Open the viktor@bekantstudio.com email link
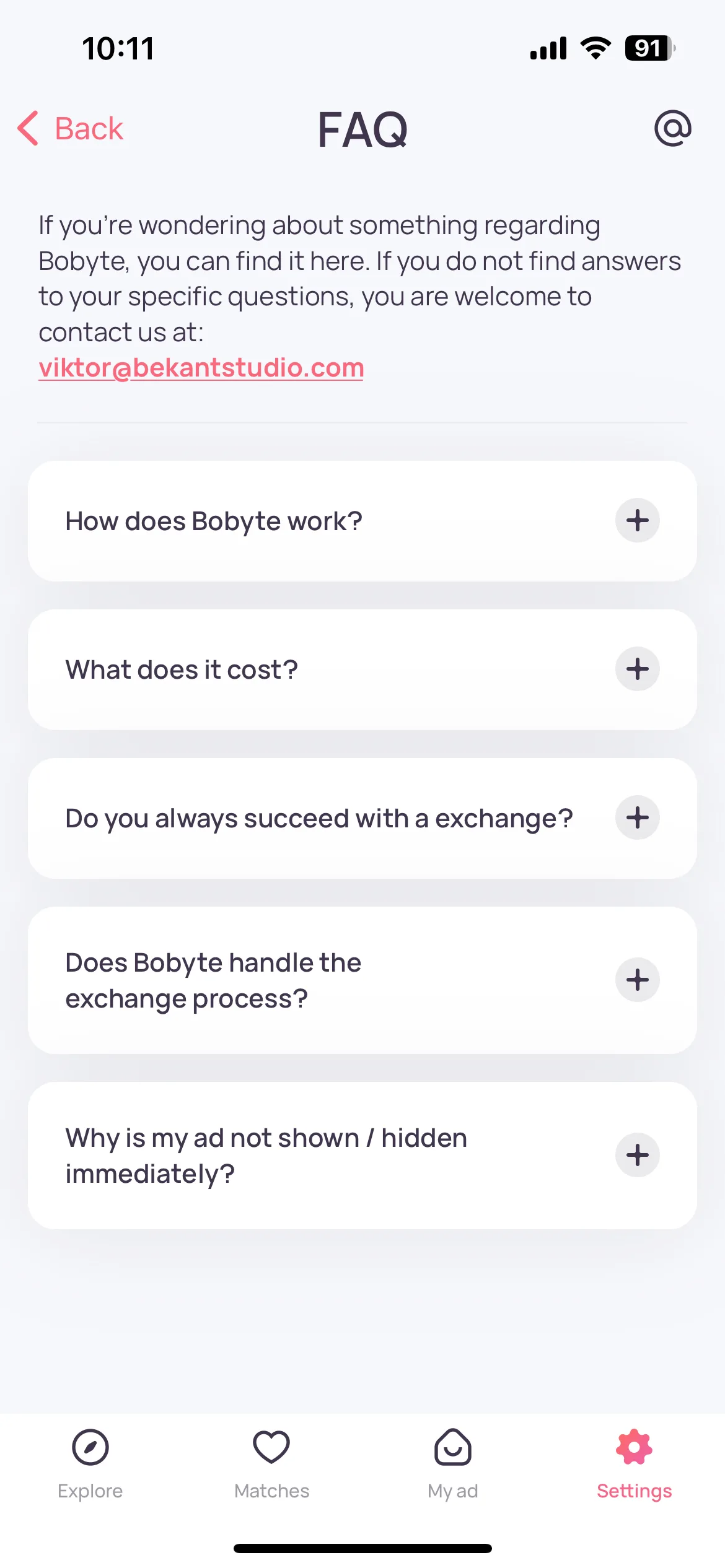Viewport: 725px width, 1568px height. (201, 368)
